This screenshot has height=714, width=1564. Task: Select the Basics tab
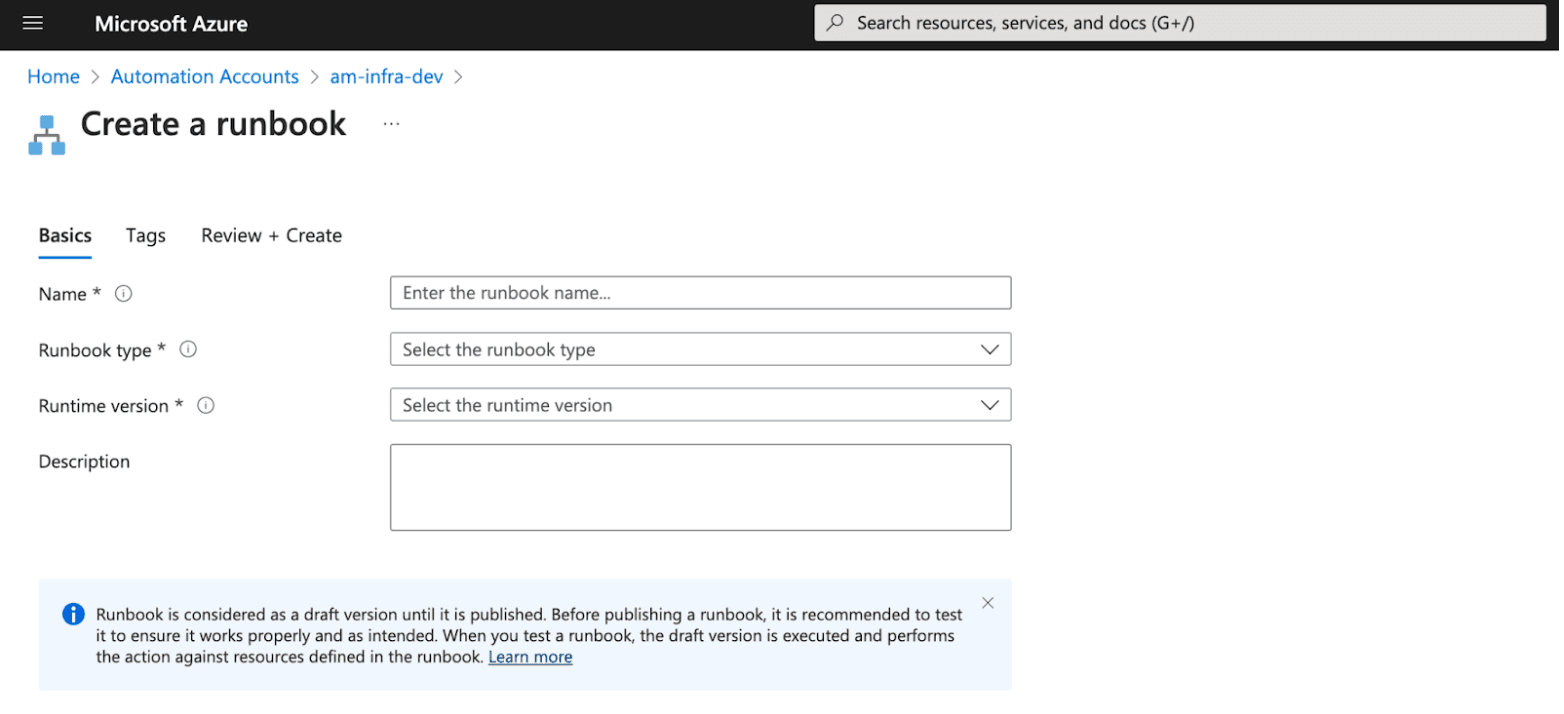(65, 236)
